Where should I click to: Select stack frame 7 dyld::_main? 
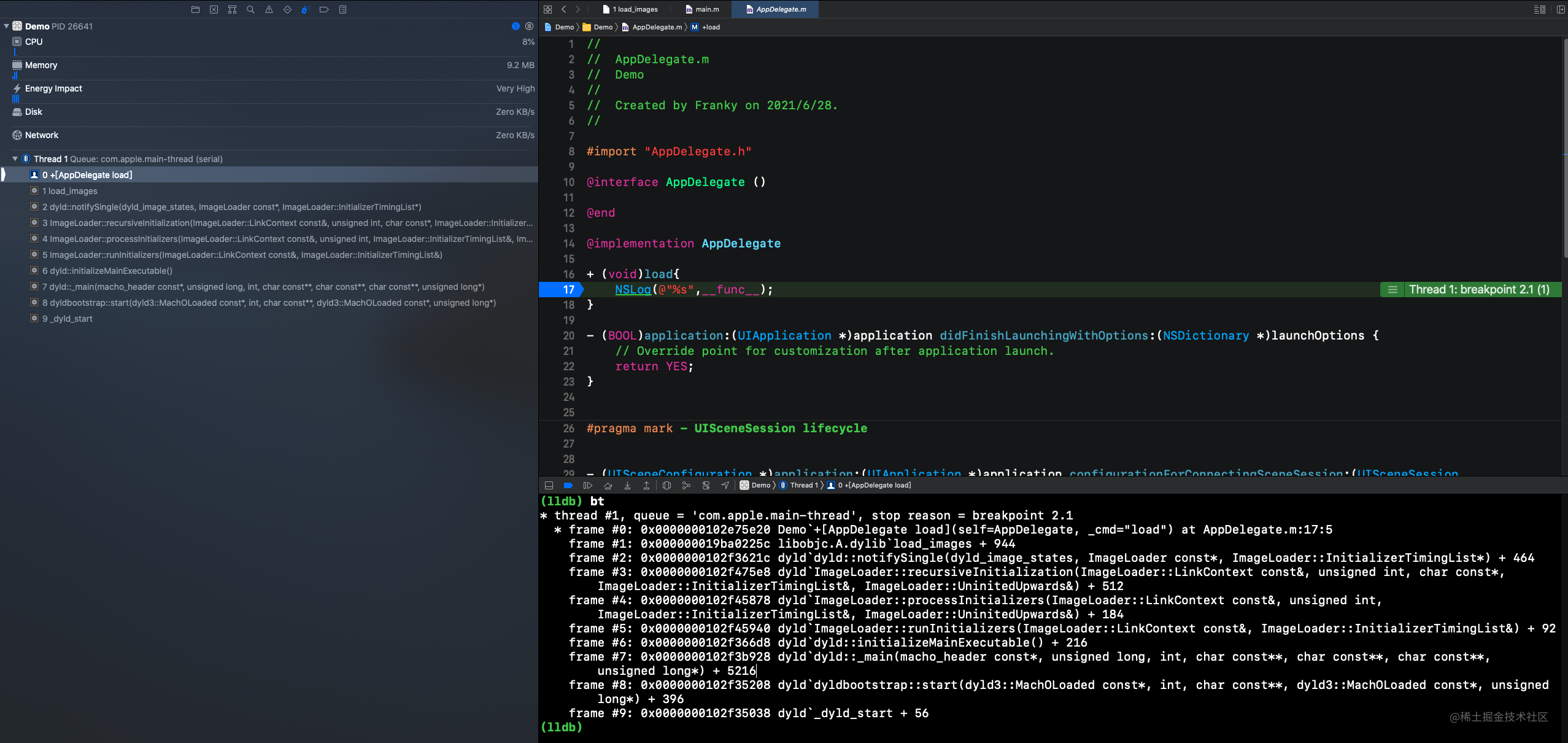(269, 287)
